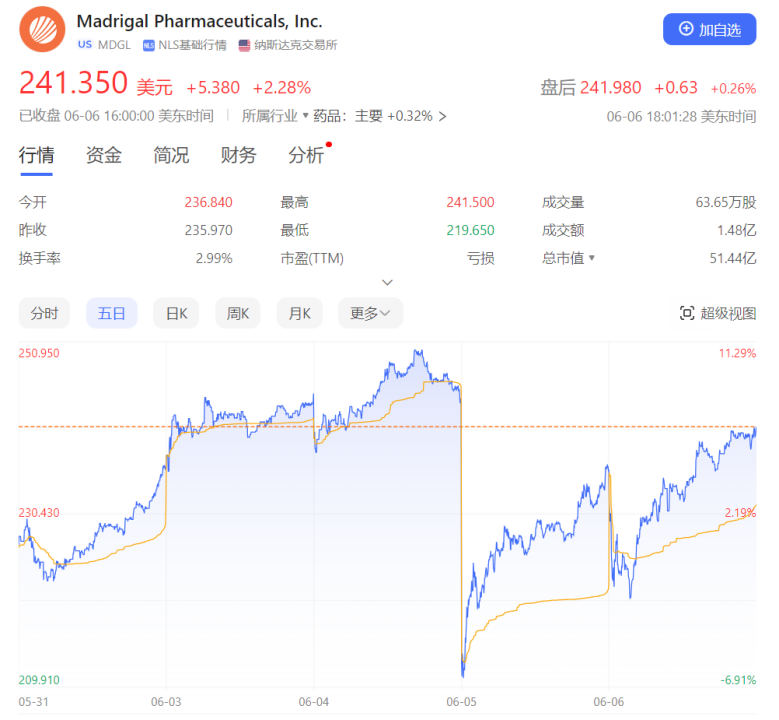Click the Madrigal Pharmaceuticals orange logo
The height and width of the screenshot is (720, 779).
42,29
